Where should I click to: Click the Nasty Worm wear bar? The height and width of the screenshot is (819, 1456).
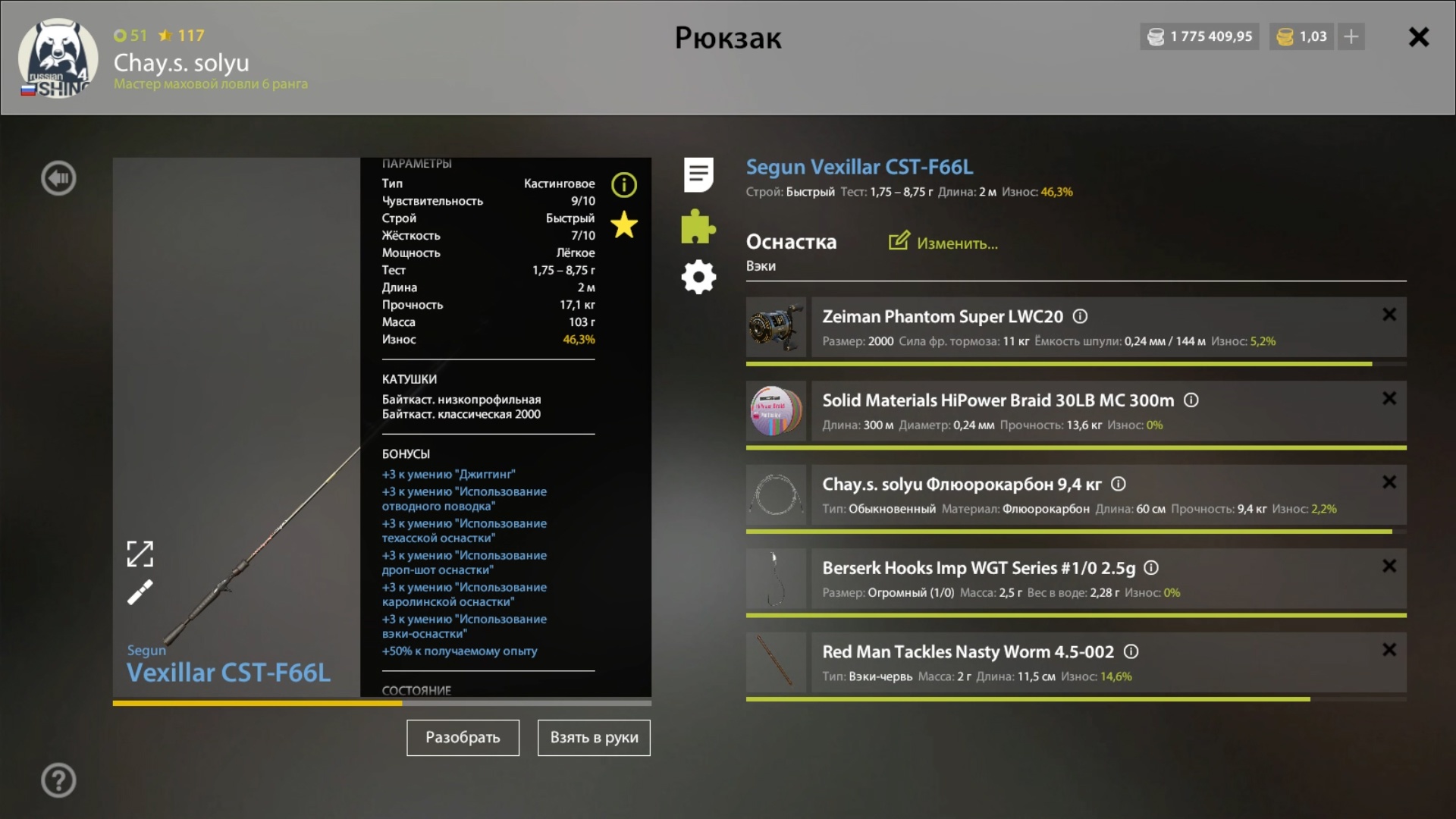coord(1076,699)
